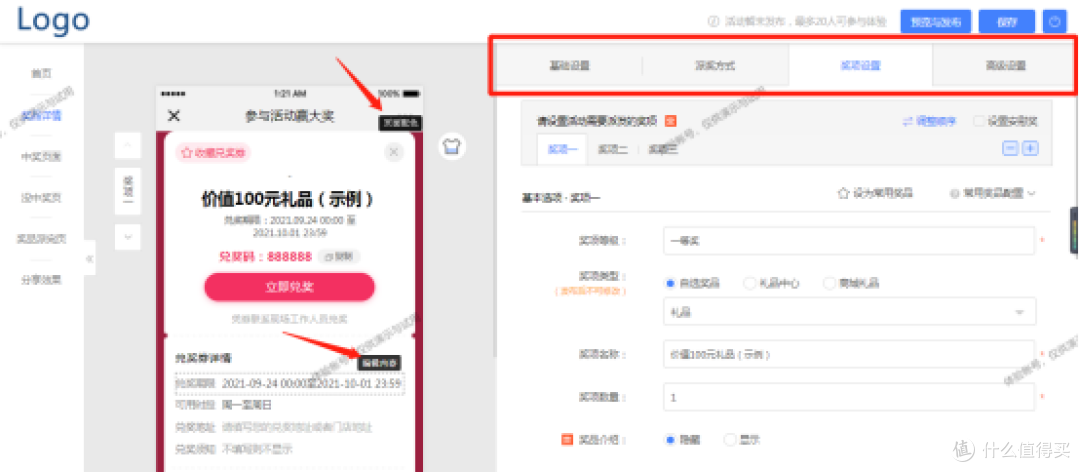The image size is (1080, 472).
Task: Select 隐藏 radio for 奖品介绍
Action: click(670, 439)
